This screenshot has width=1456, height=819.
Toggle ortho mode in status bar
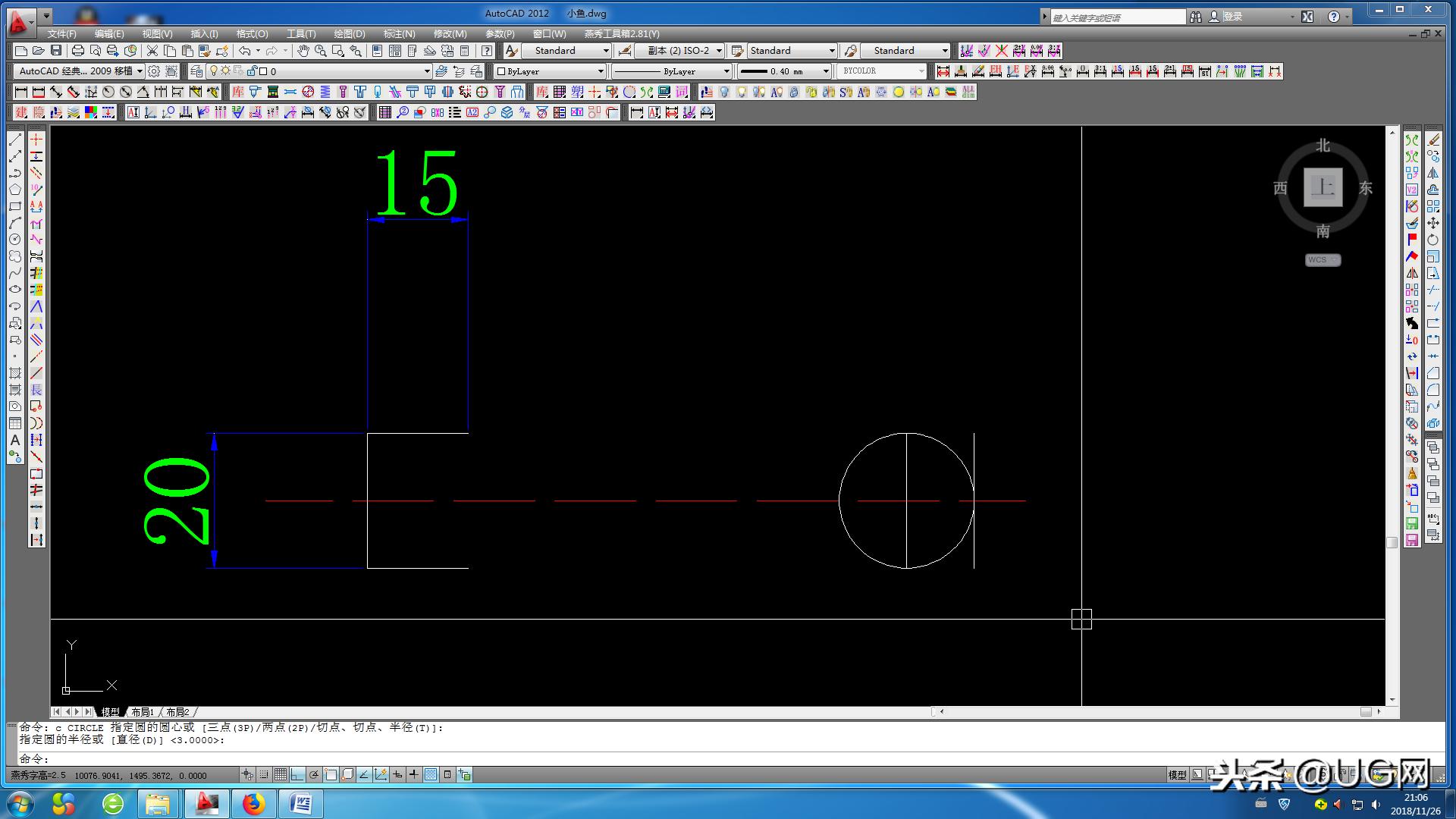click(x=297, y=774)
